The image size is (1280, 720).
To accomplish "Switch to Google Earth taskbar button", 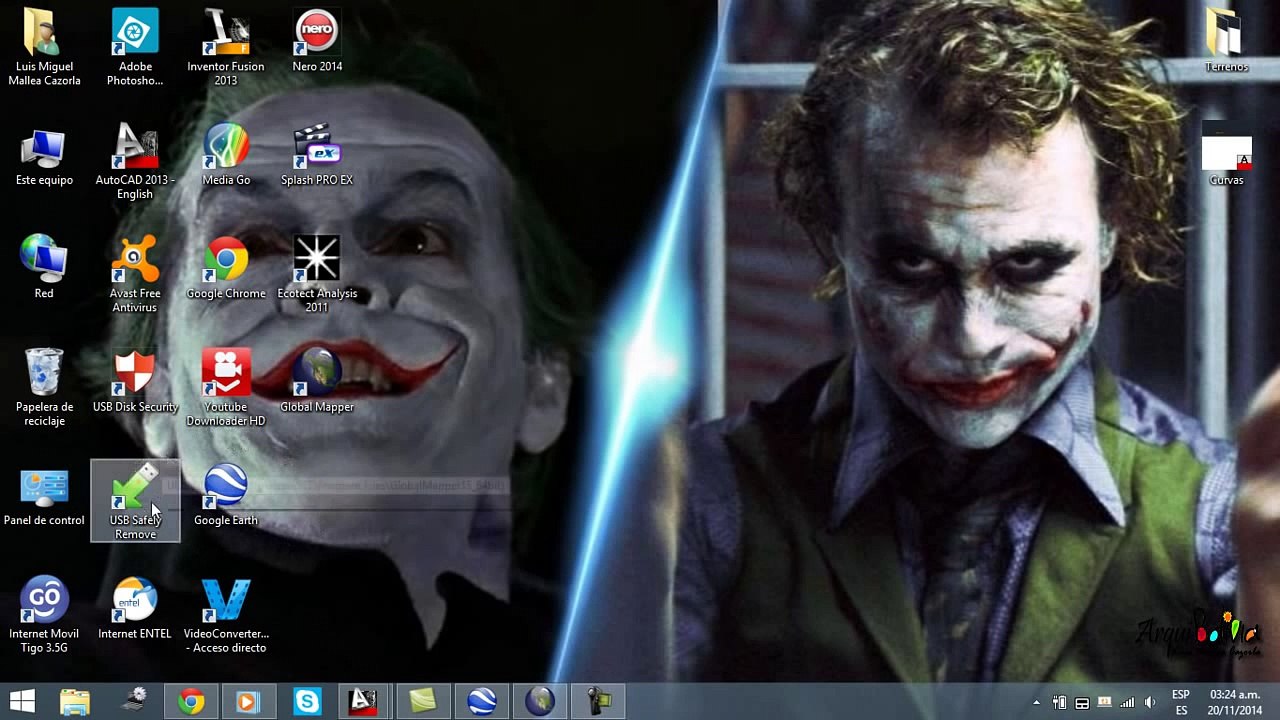I will coord(482,701).
